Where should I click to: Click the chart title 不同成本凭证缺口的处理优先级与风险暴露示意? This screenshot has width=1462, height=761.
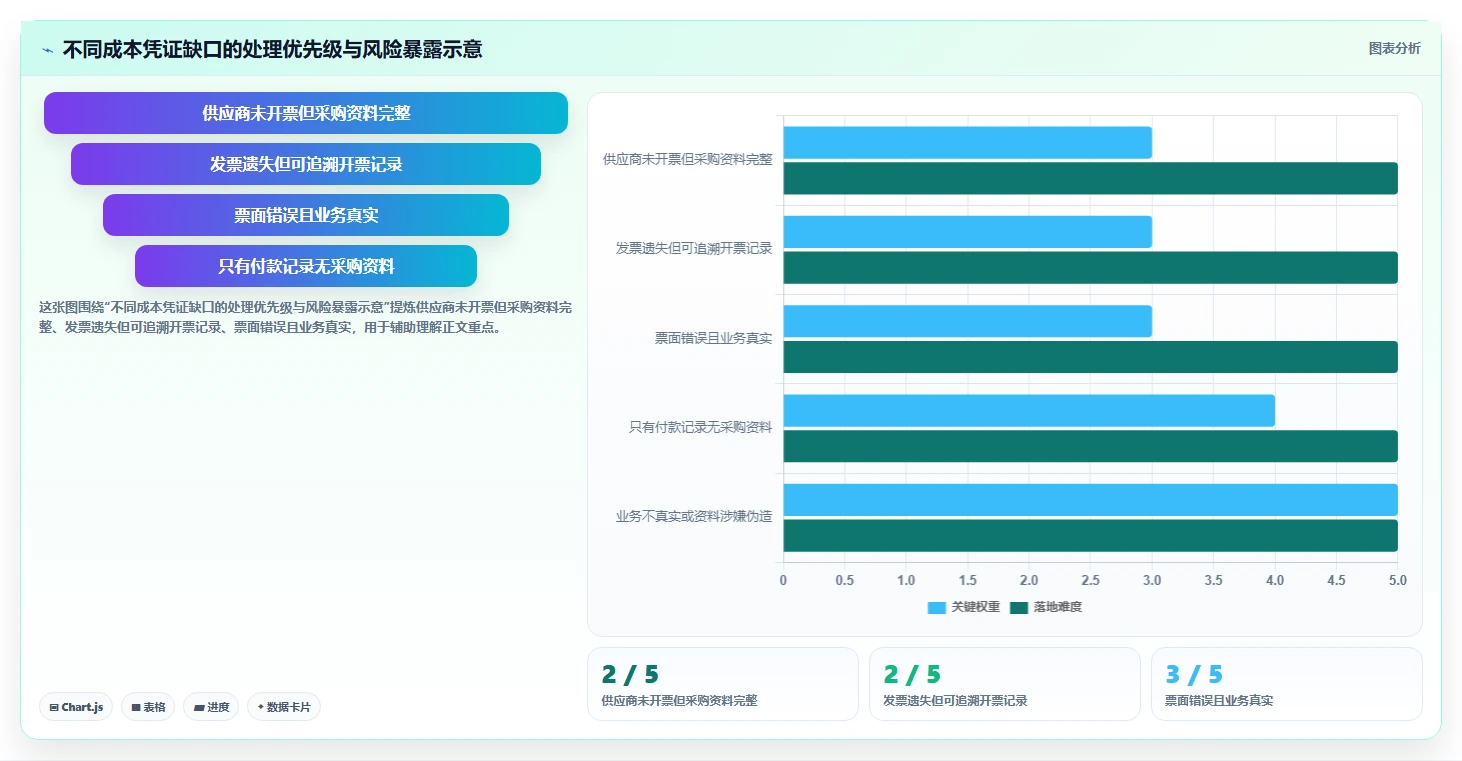click(x=272, y=49)
